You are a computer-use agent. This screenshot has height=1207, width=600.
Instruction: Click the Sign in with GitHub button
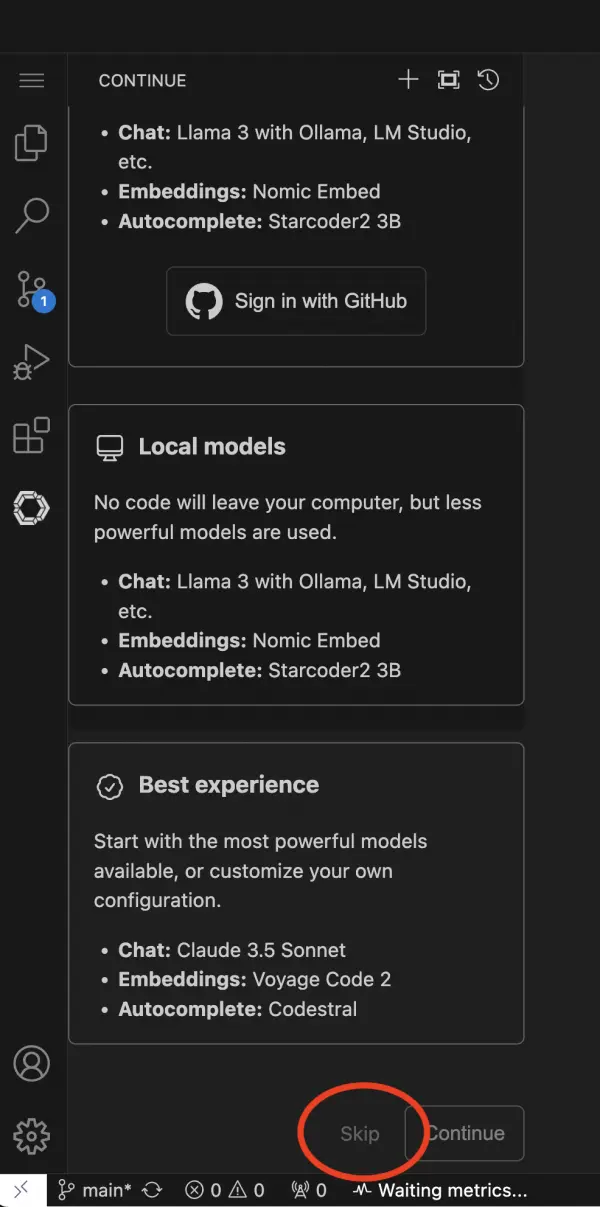(x=296, y=301)
